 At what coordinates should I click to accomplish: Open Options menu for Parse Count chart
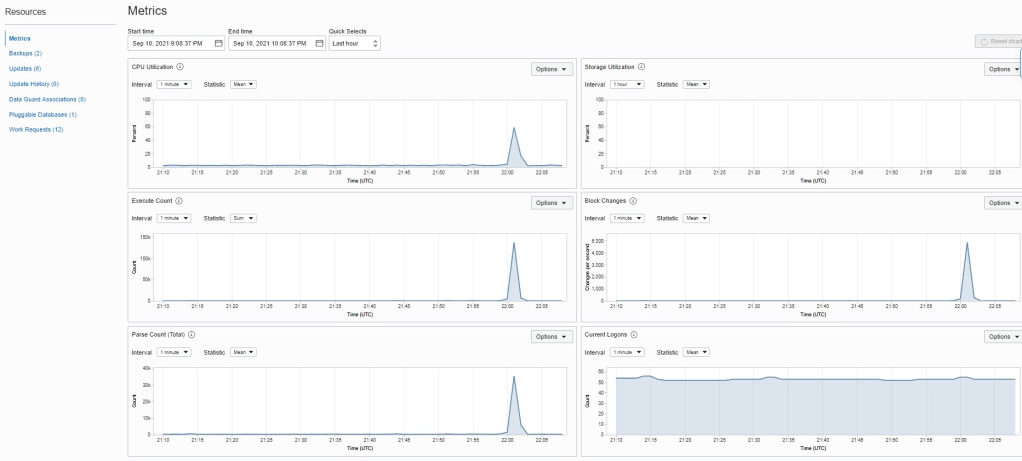pyautogui.click(x=551, y=336)
